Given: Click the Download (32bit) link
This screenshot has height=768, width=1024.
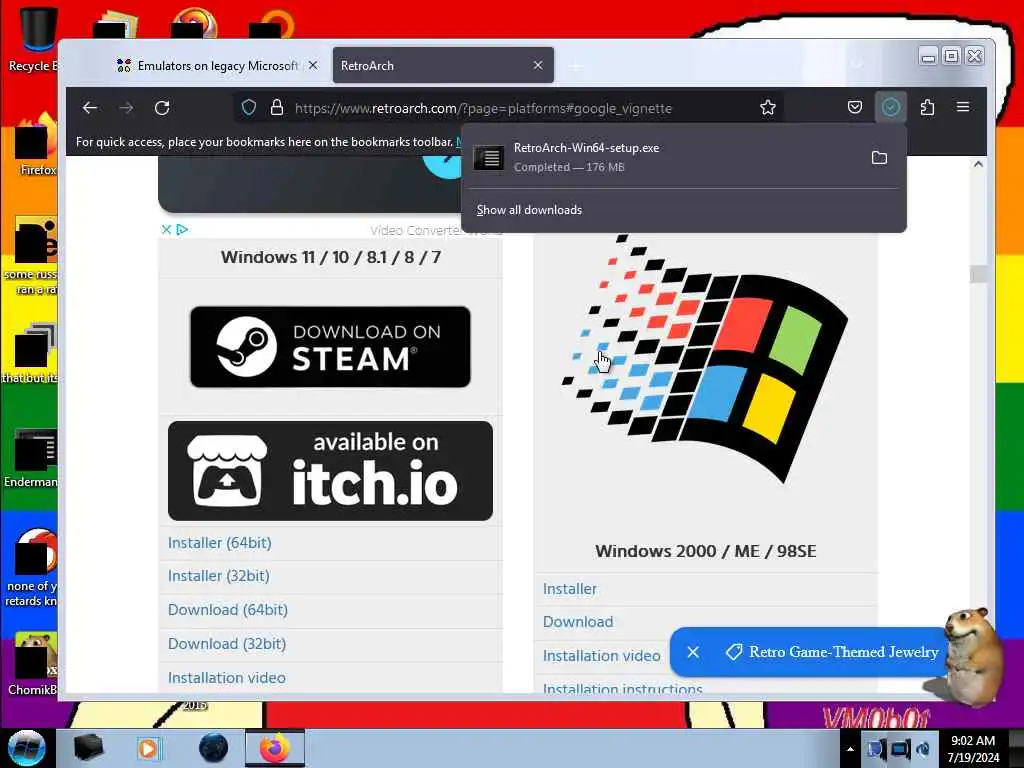Looking at the screenshot, I should (x=227, y=644).
